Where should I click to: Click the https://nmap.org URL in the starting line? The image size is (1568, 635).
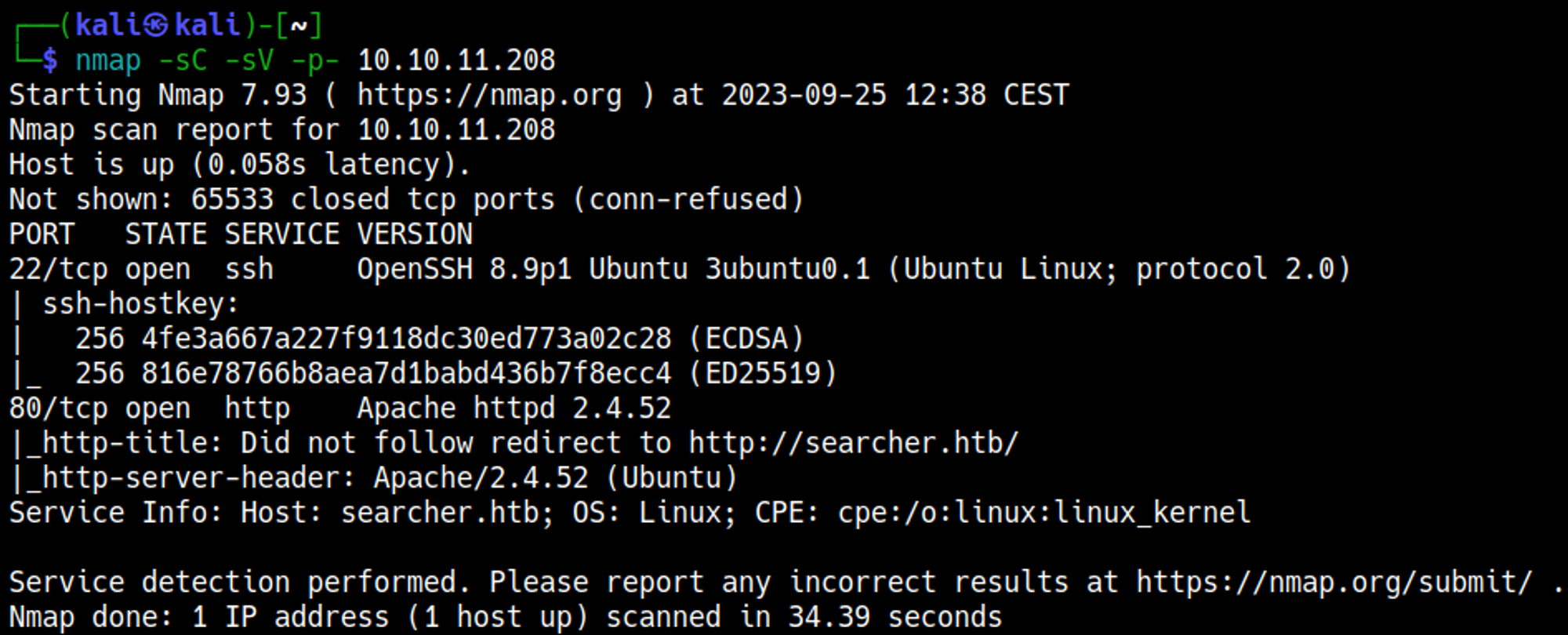[x=489, y=96]
